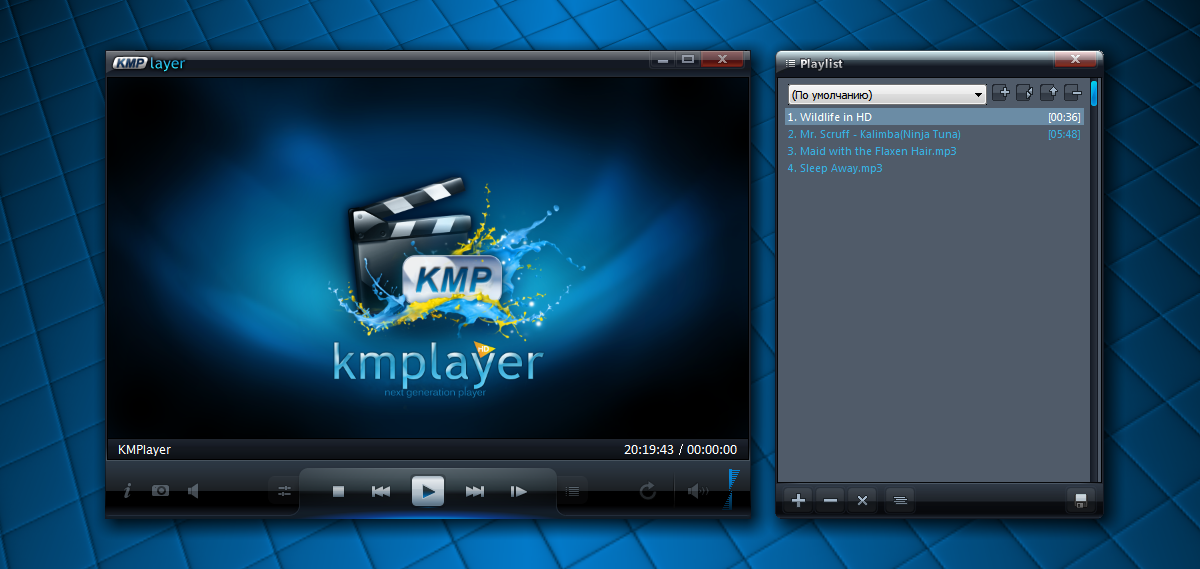Select Sleep Away.mp3 in playlist
The image size is (1200, 569).
pyautogui.click(x=840, y=168)
